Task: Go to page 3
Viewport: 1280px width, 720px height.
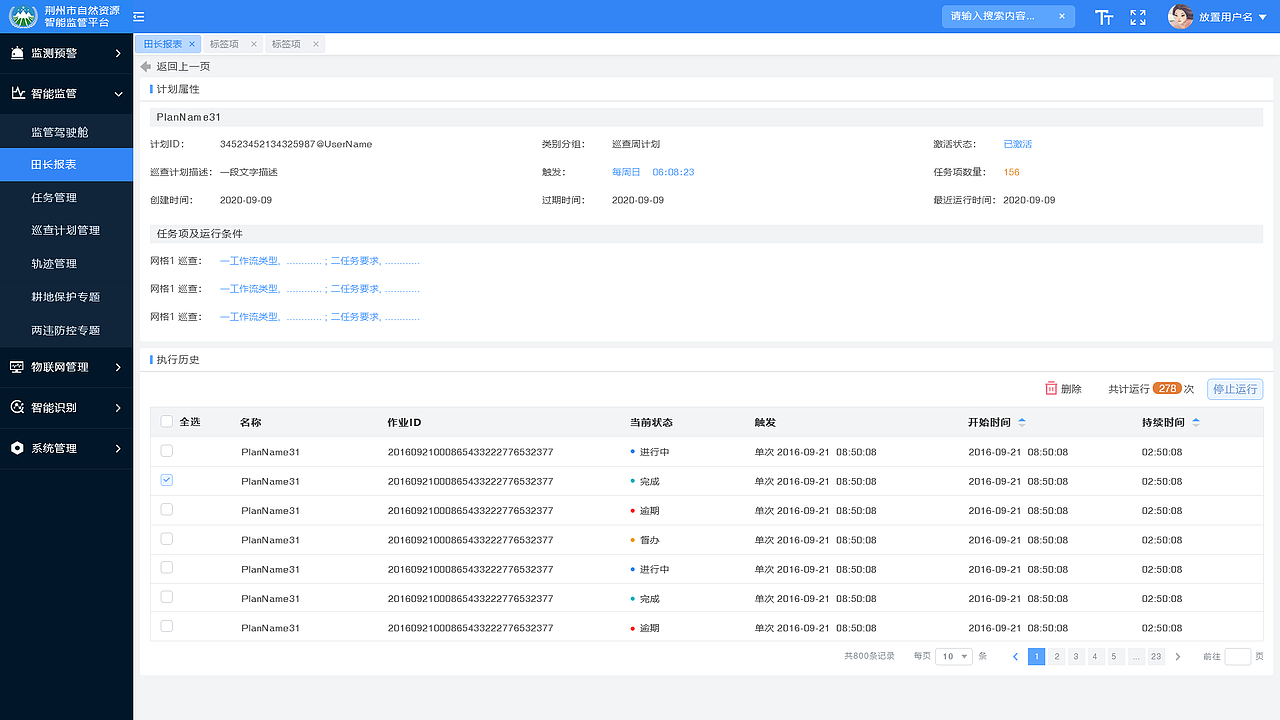Action: [x=1076, y=657]
